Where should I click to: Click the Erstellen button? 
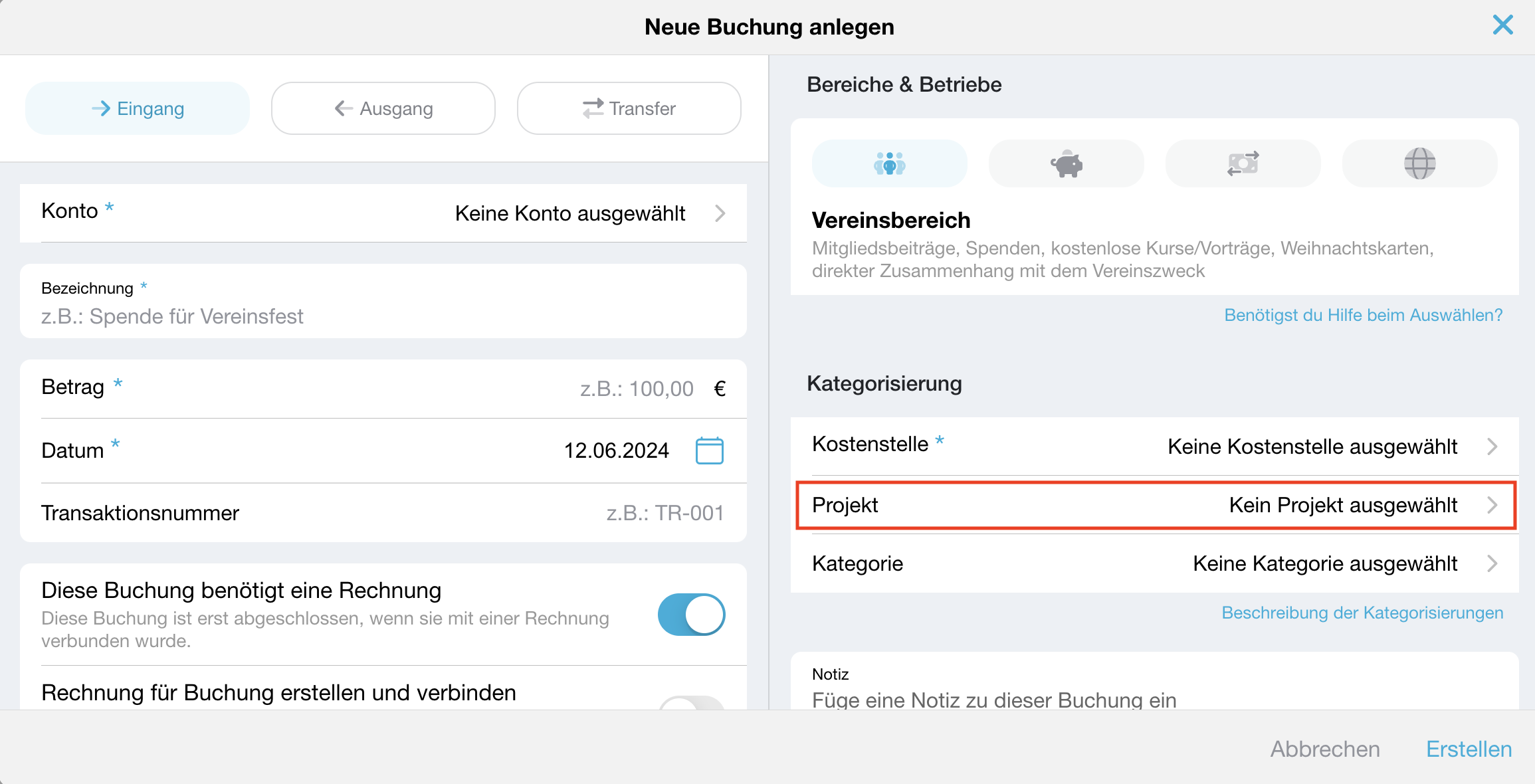click(x=1469, y=749)
